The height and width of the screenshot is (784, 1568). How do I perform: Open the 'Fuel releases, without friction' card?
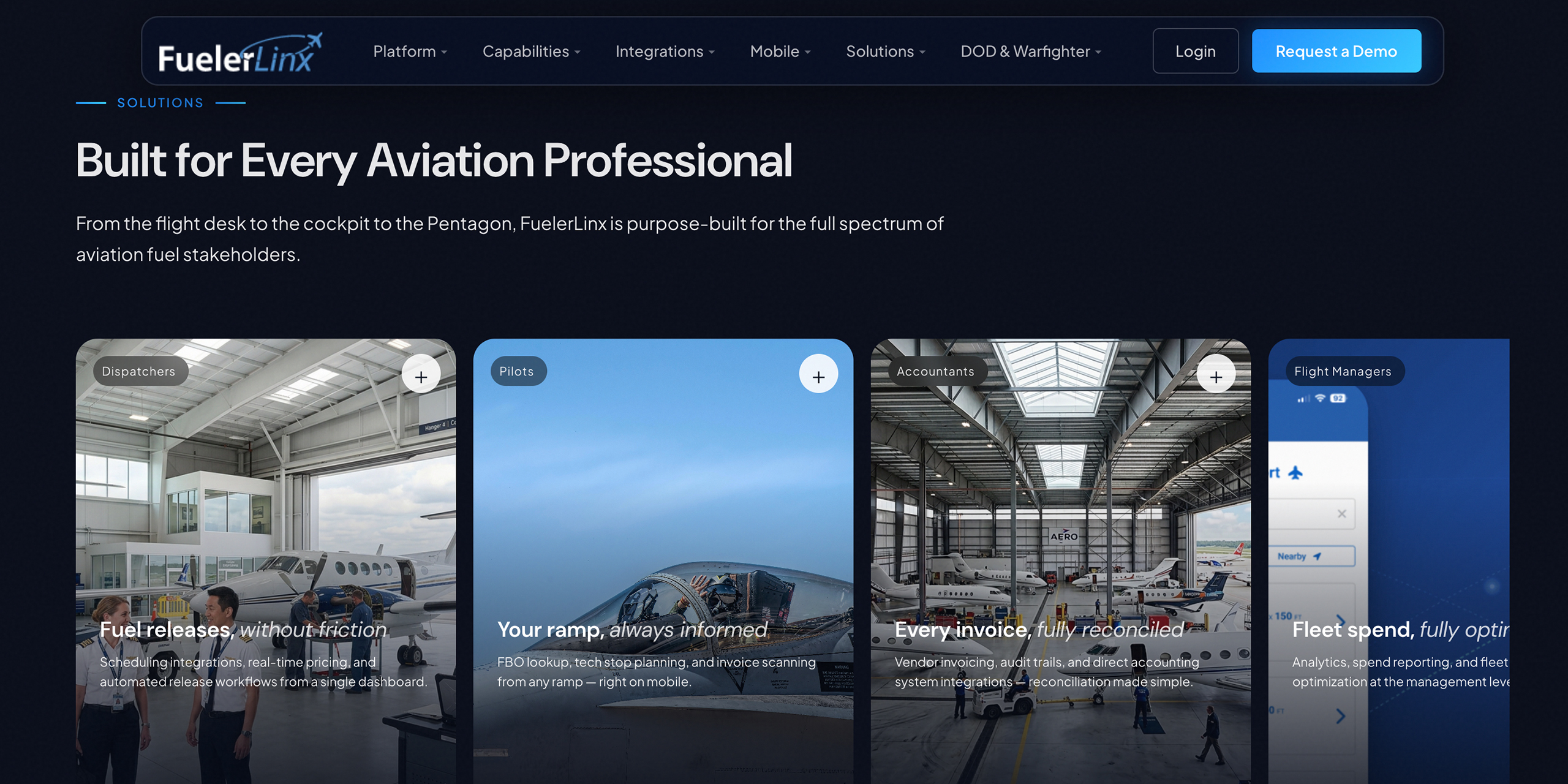click(x=265, y=561)
